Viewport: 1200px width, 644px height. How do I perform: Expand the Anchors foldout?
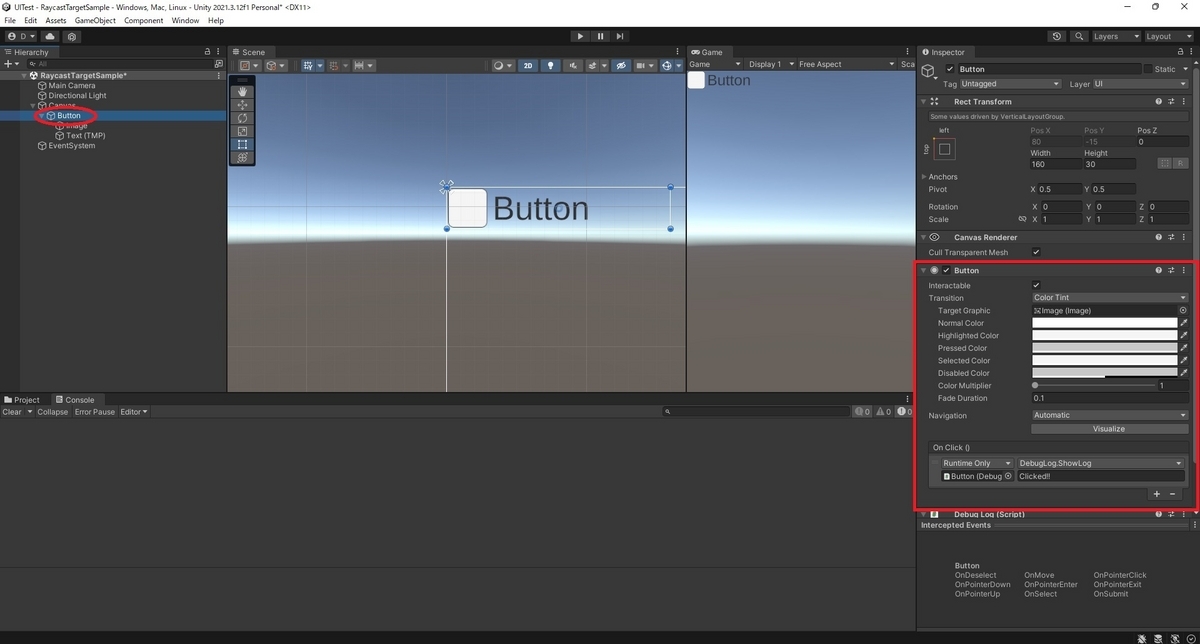click(x=922, y=177)
